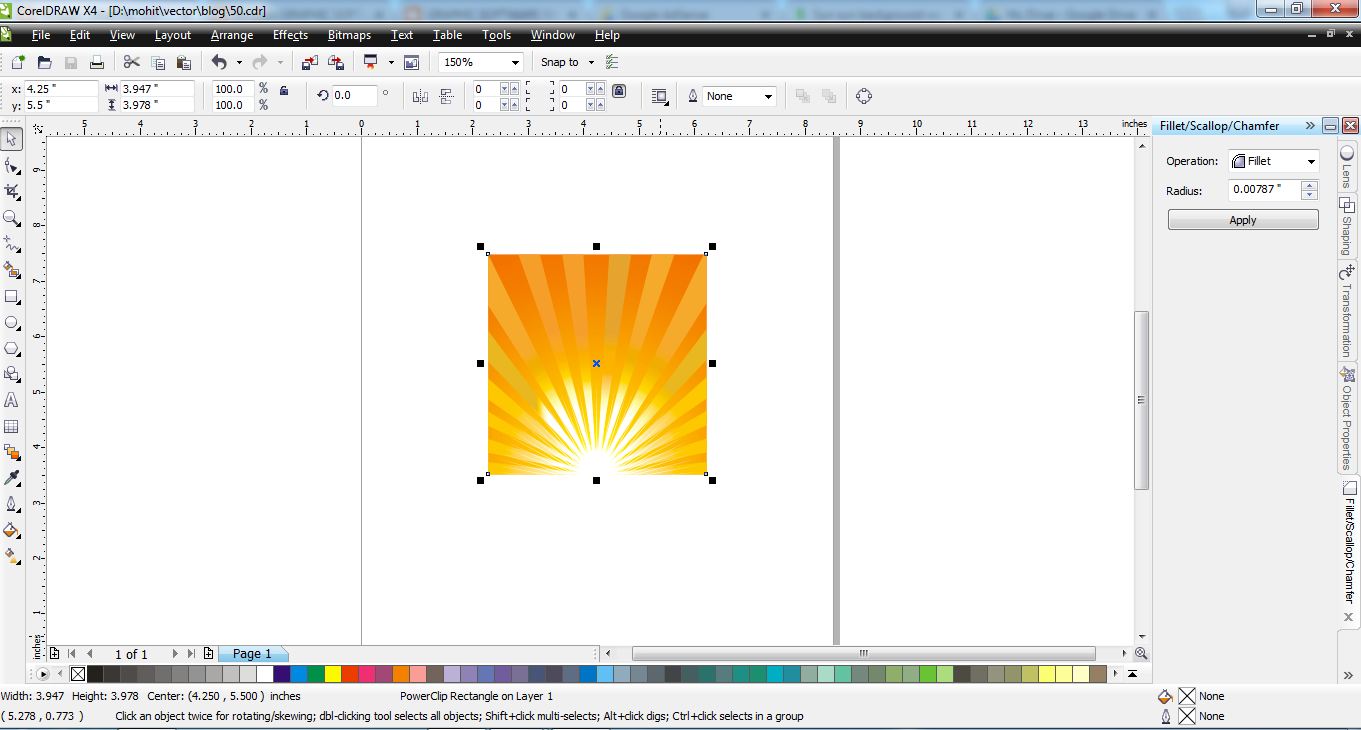Enable snapping via Snap to control

pyautogui.click(x=563, y=62)
